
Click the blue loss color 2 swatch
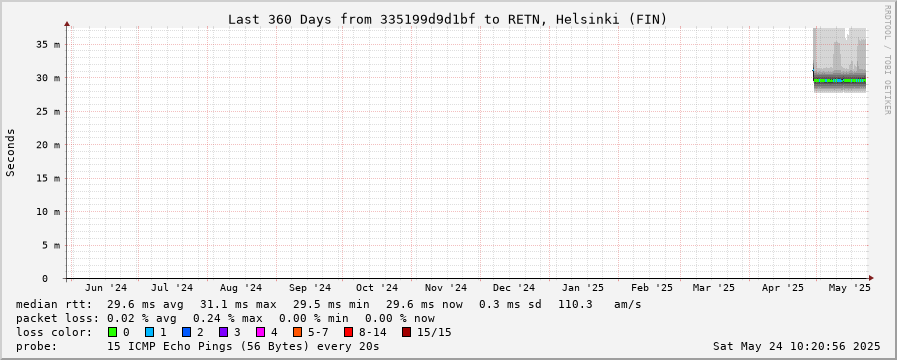pyautogui.click(x=186, y=332)
